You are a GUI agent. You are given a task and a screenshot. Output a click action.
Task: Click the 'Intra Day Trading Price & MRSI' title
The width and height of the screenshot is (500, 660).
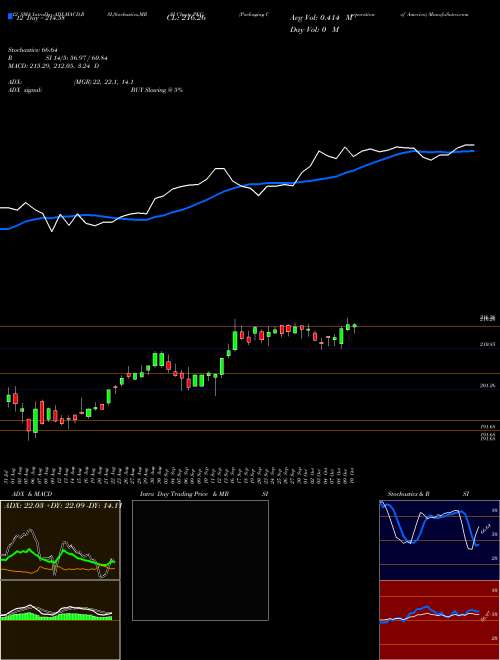(x=205, y=494)
